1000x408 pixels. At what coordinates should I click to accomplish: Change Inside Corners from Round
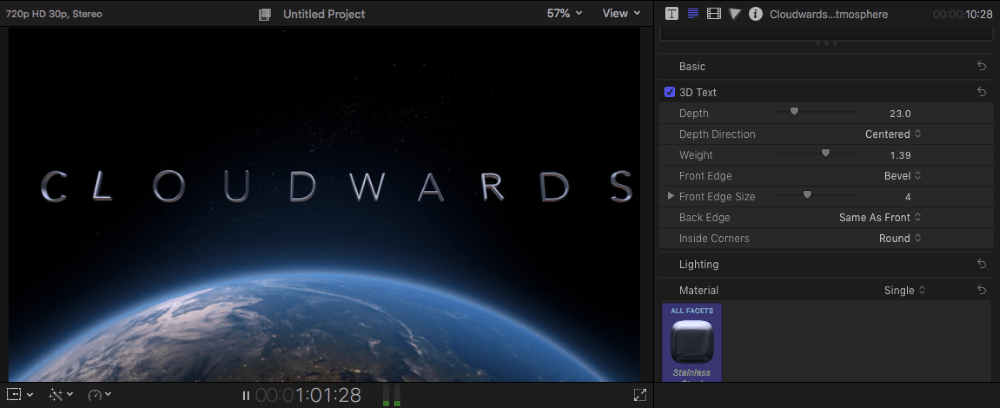(900, 238)
